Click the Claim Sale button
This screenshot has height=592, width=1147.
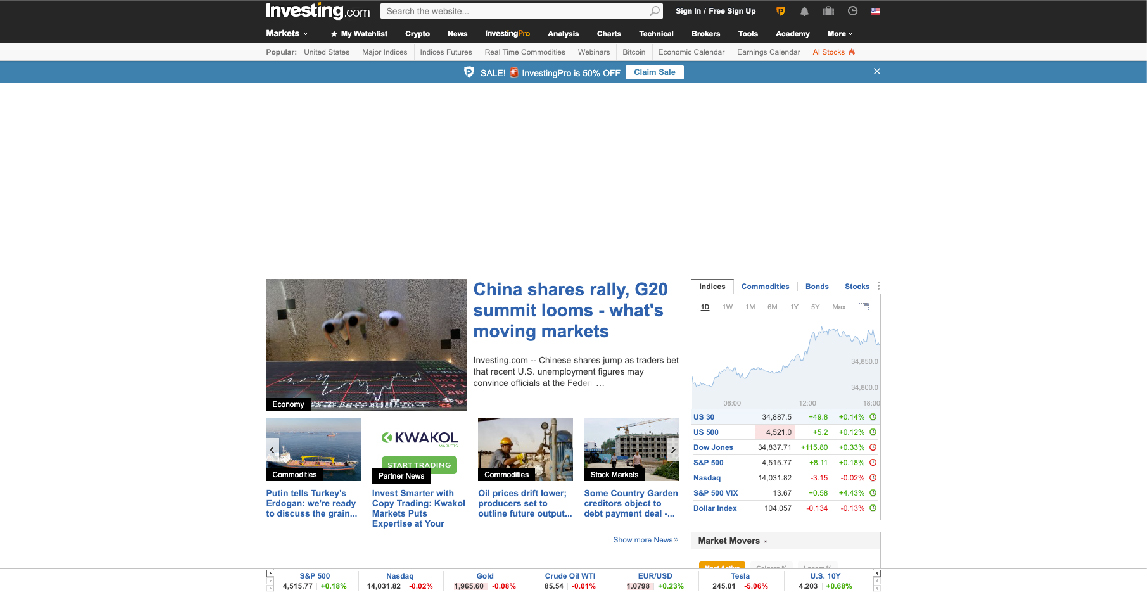[654, 71]
